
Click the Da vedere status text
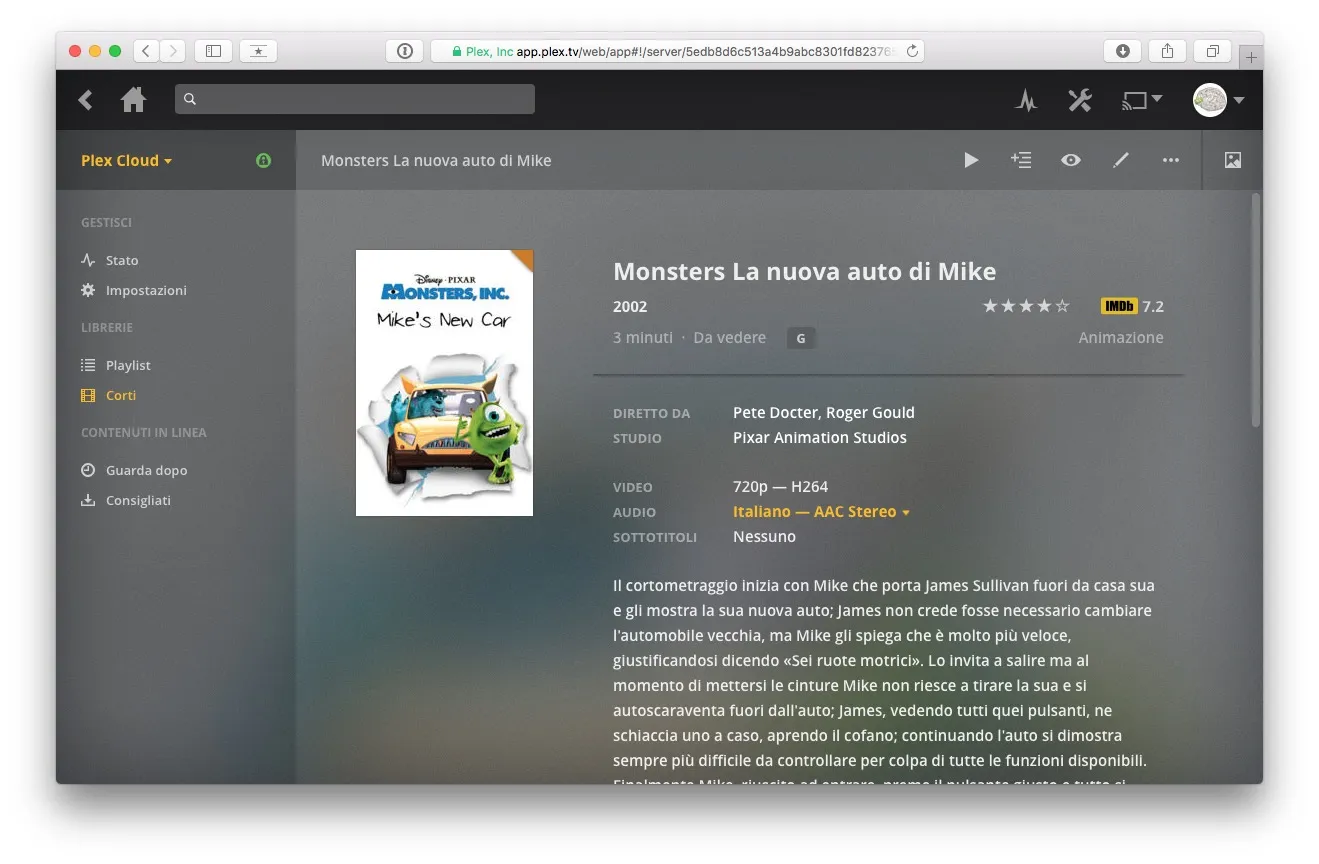tap(730, 337)
